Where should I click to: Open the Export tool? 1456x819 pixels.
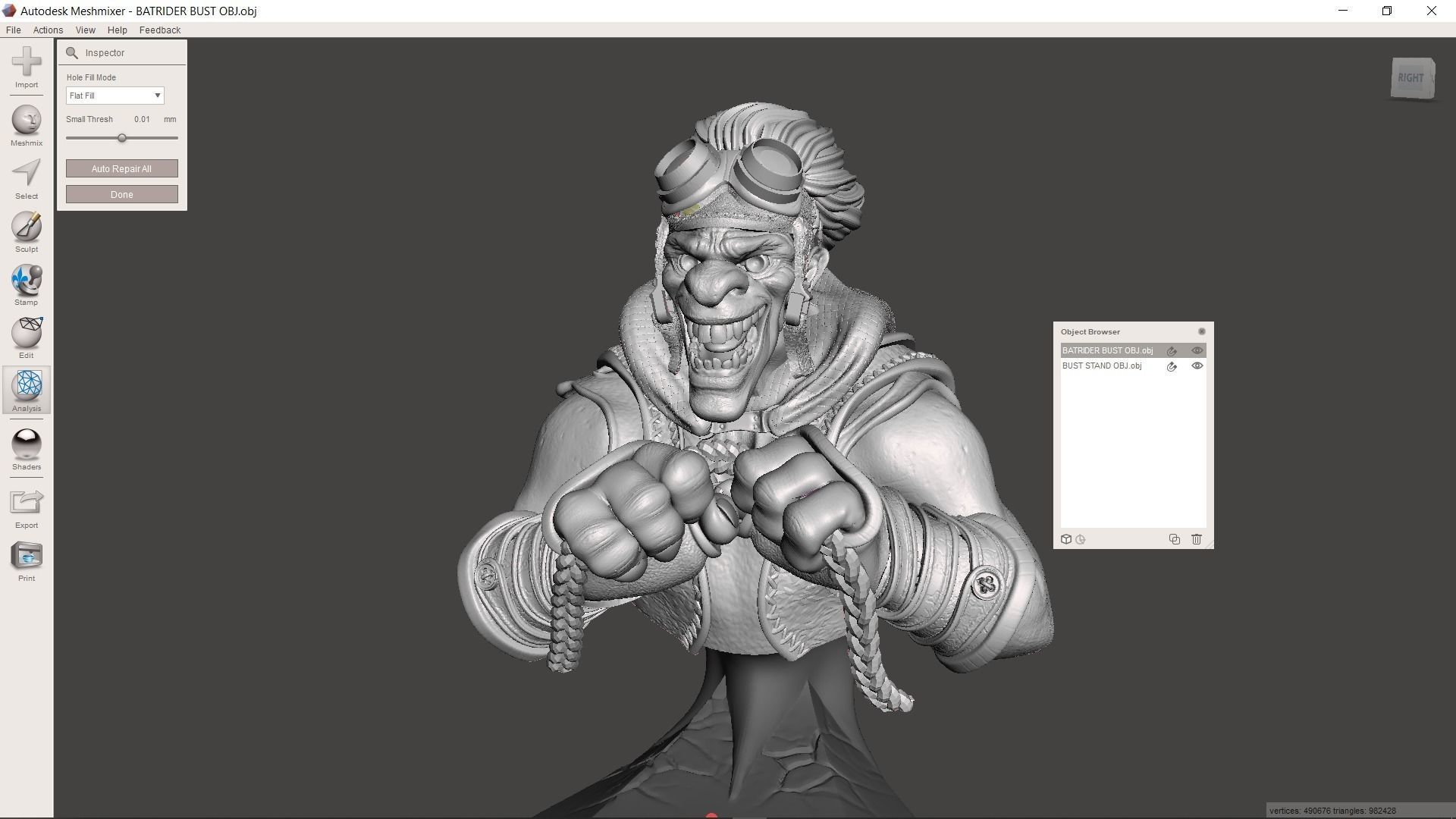point(27,508)
